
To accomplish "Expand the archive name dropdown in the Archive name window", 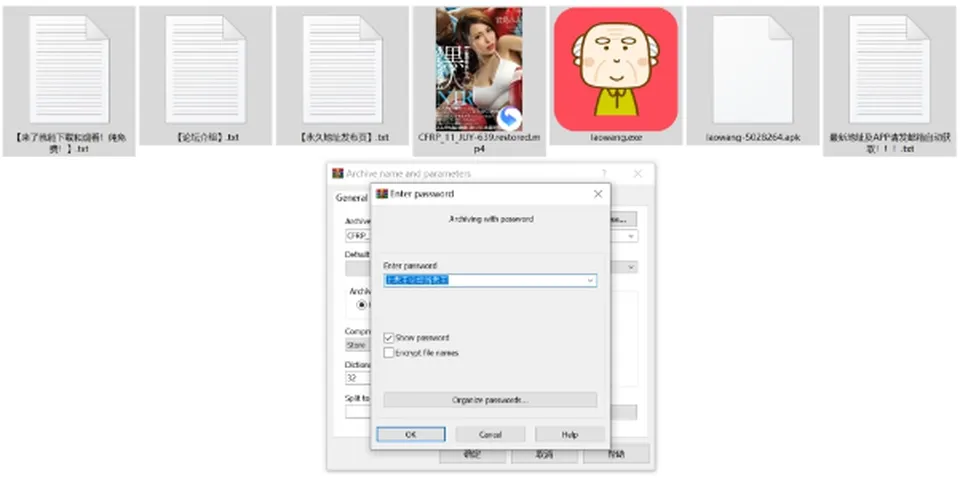I will pyautogui.click(x=632, y=236).
